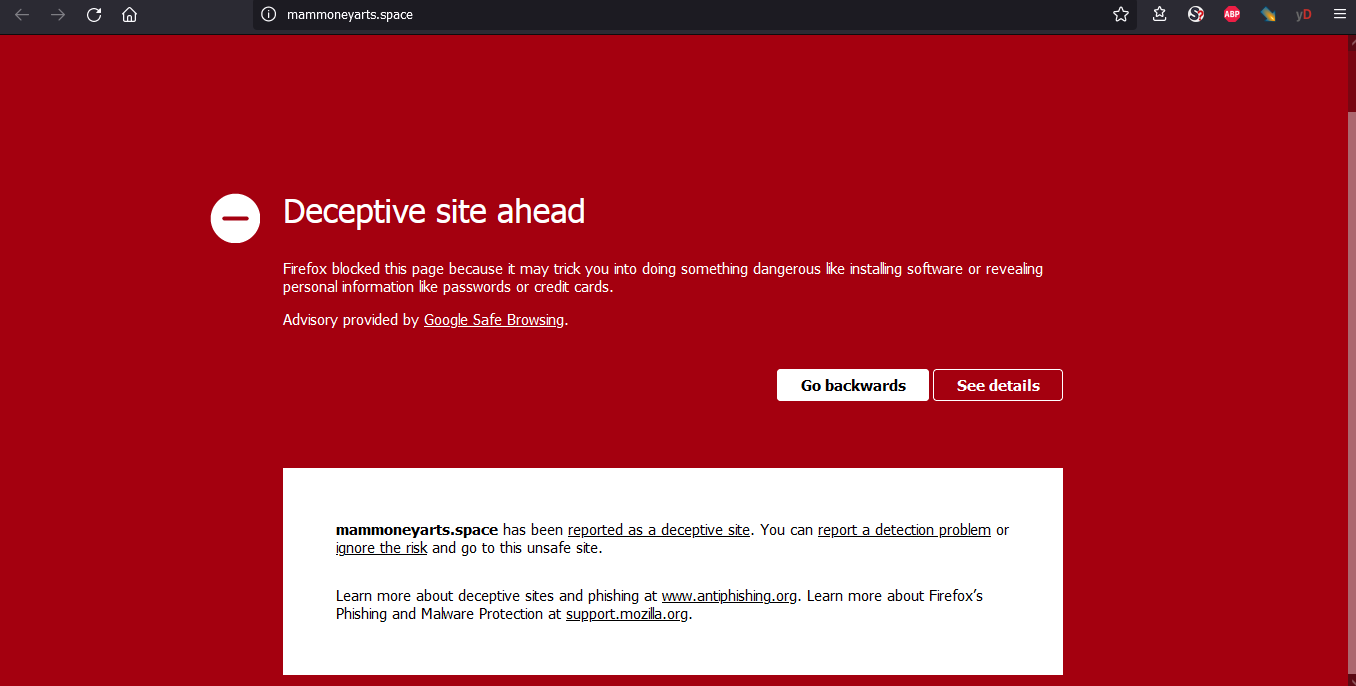Reload the current page

point(94,15)
